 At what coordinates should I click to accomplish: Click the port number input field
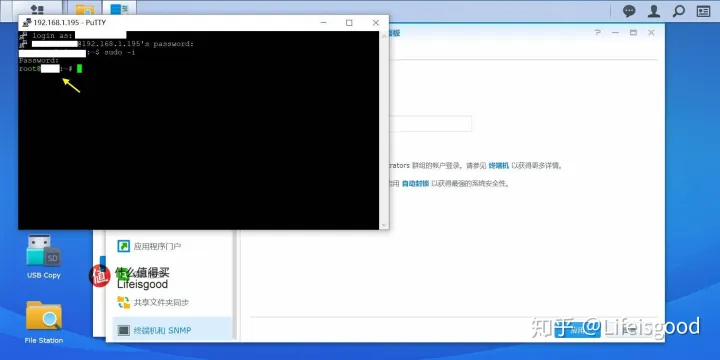[430, 124]
